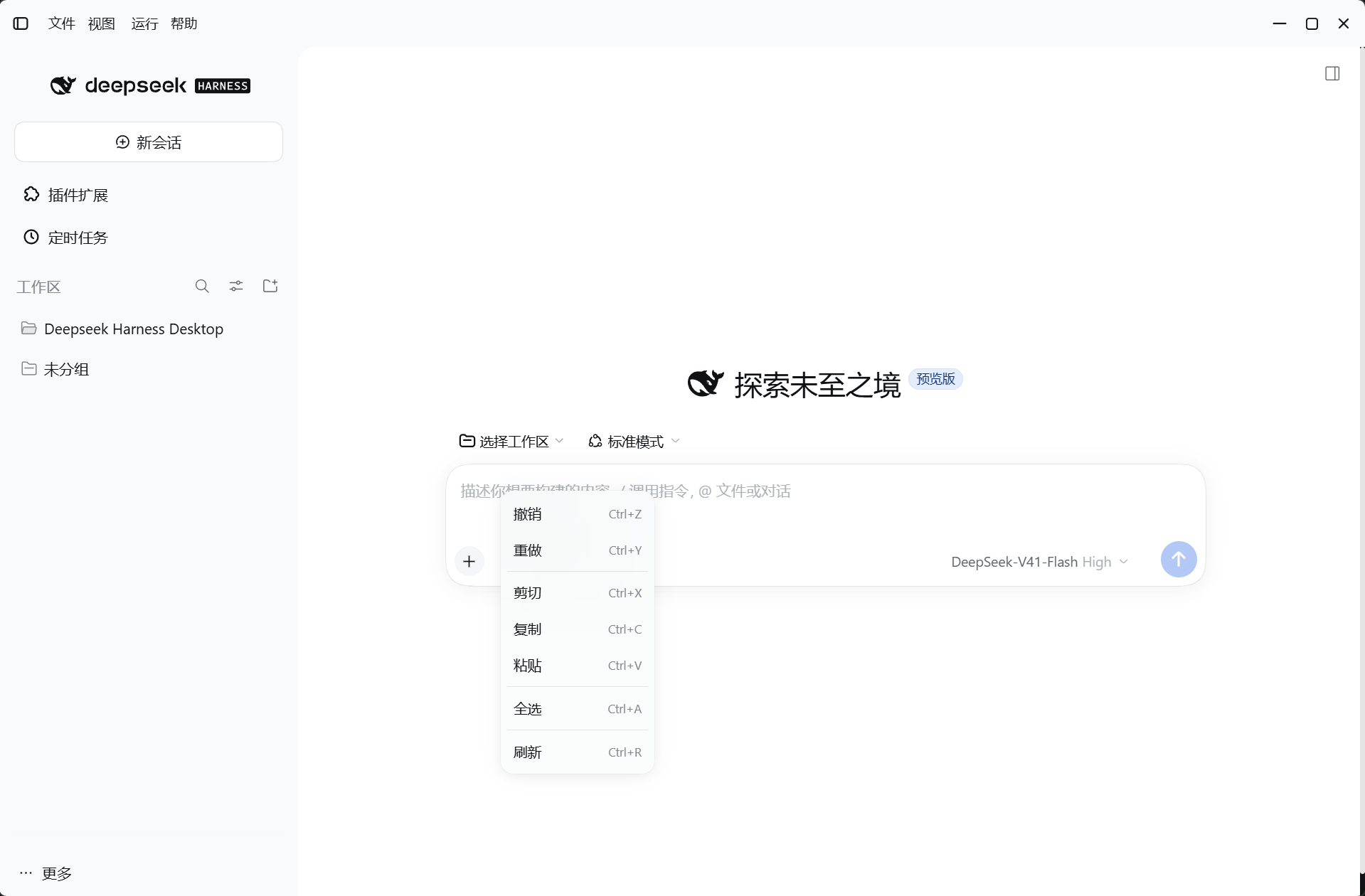Click the deepseek HARNESS logo
1365x896 pixels.
pyautogui.click(x=150, y=85)
